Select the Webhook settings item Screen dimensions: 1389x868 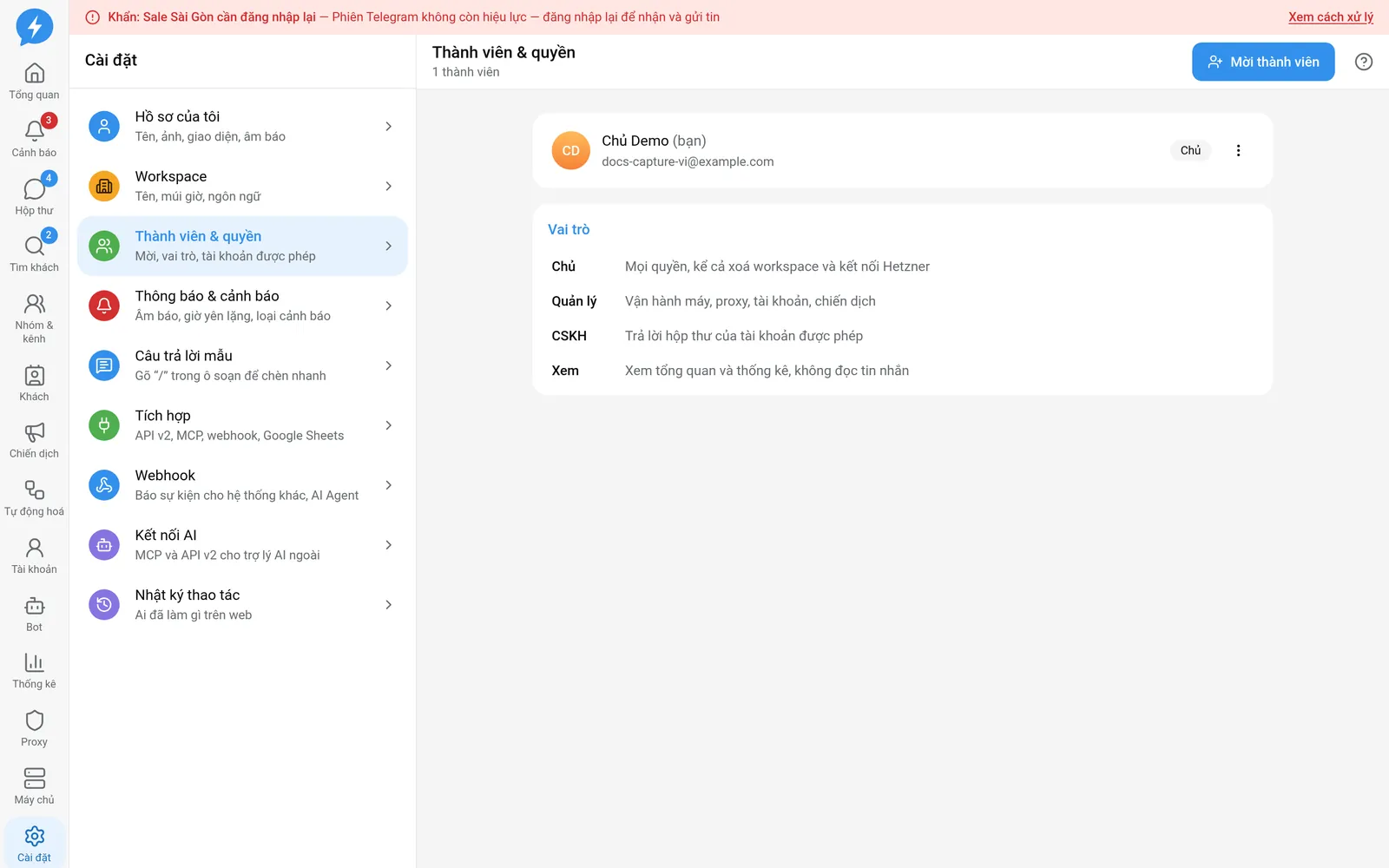pyautogui.click(x=242, y=485)
